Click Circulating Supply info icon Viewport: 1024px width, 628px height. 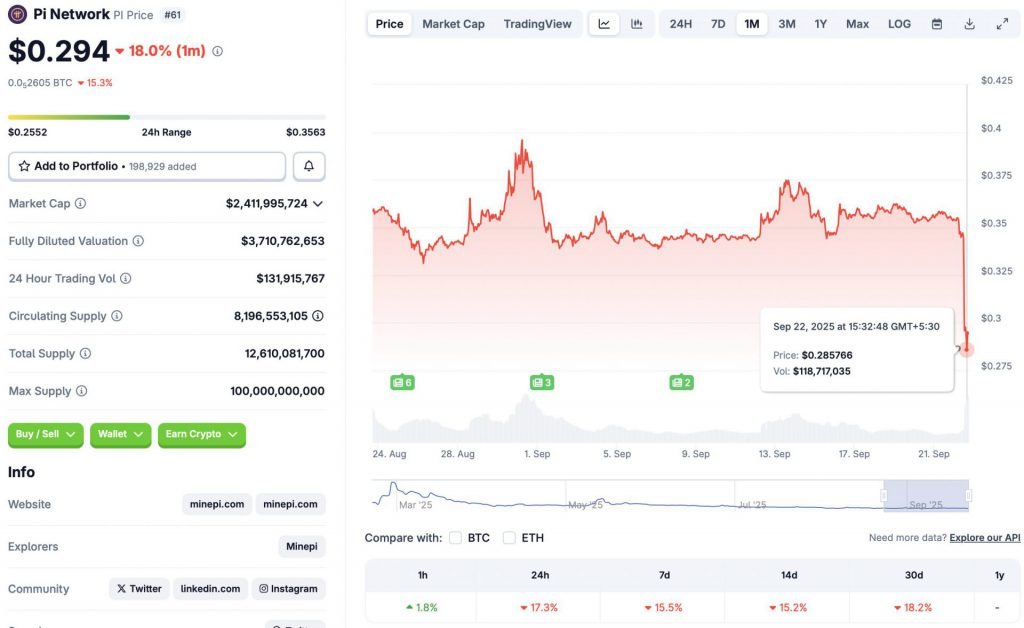[x=117, y=316]
